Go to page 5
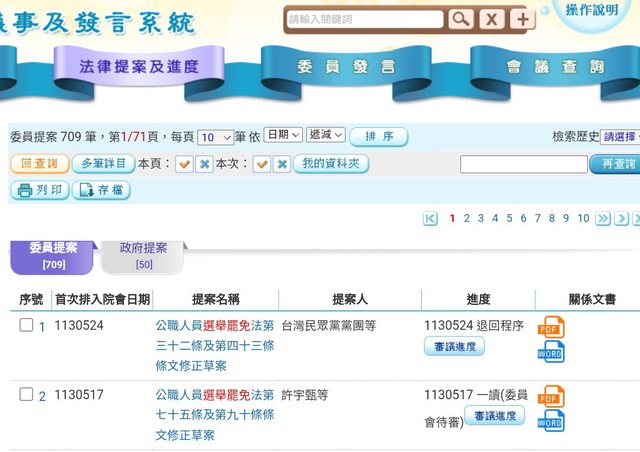 (x=509, y=218)
